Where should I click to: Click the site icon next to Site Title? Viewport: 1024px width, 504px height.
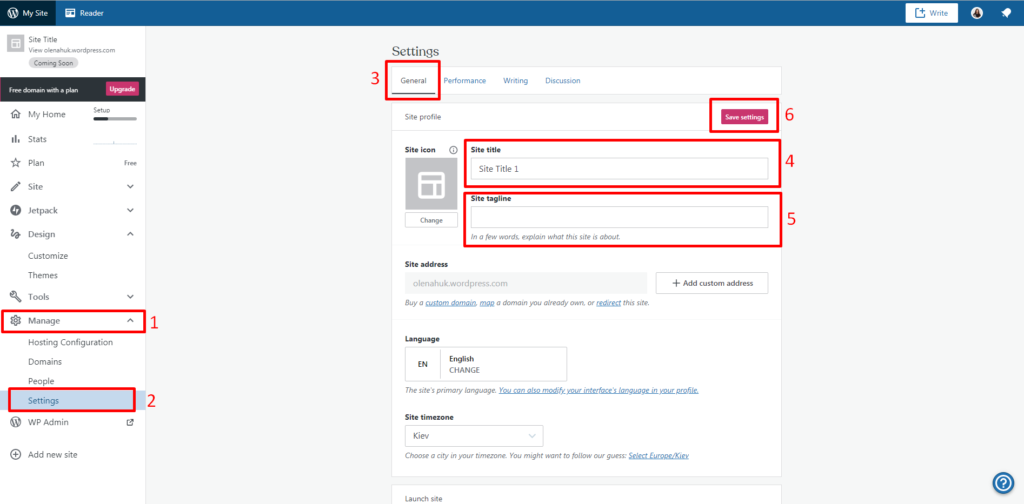coord(15,44)
